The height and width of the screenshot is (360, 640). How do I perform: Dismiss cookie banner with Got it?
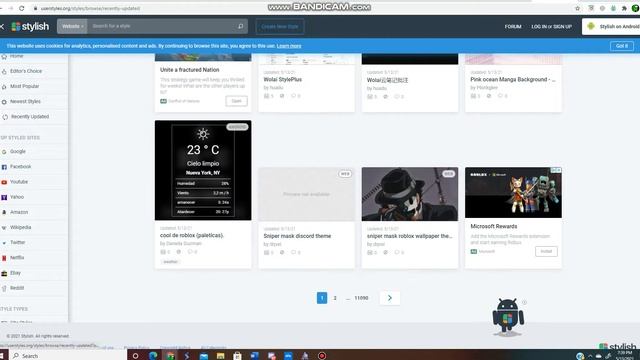(622, 46)
